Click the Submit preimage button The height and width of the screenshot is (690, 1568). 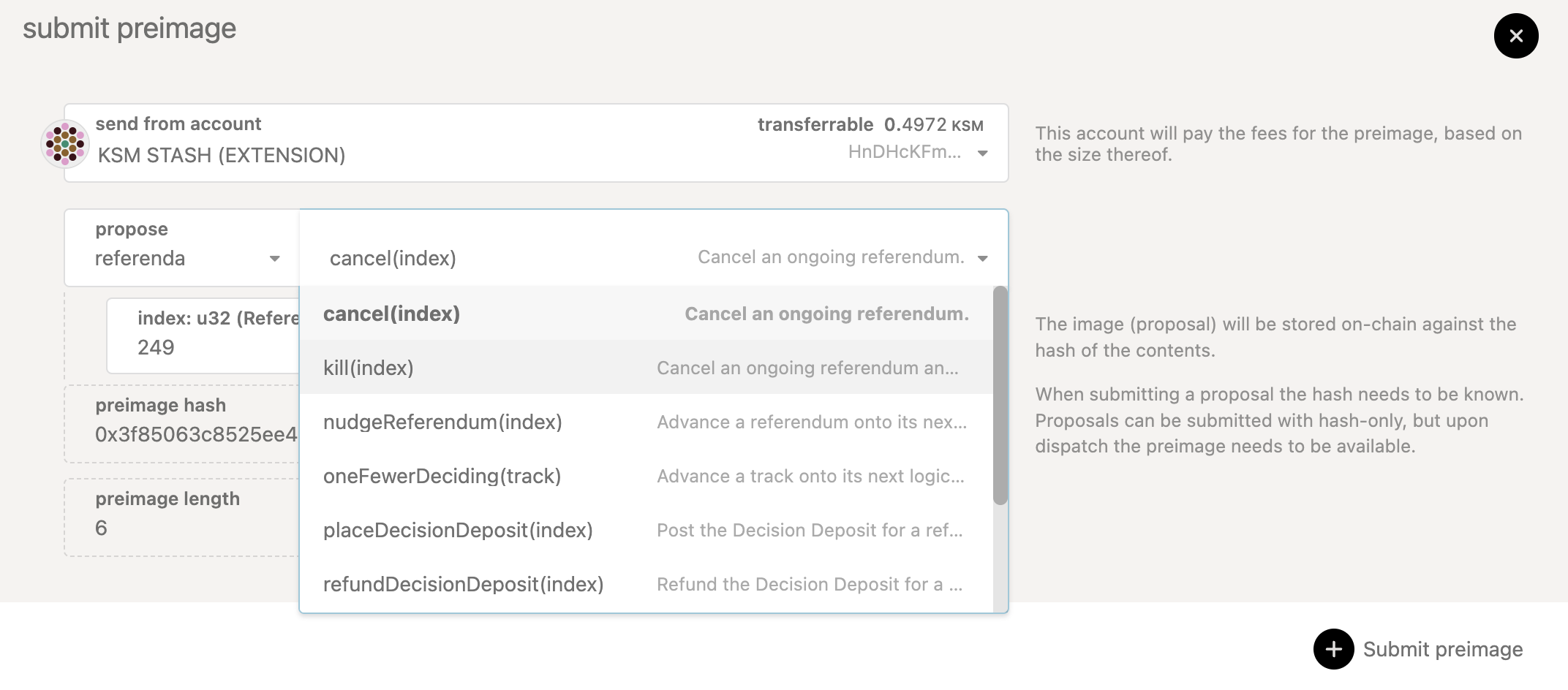point(1443,649)
